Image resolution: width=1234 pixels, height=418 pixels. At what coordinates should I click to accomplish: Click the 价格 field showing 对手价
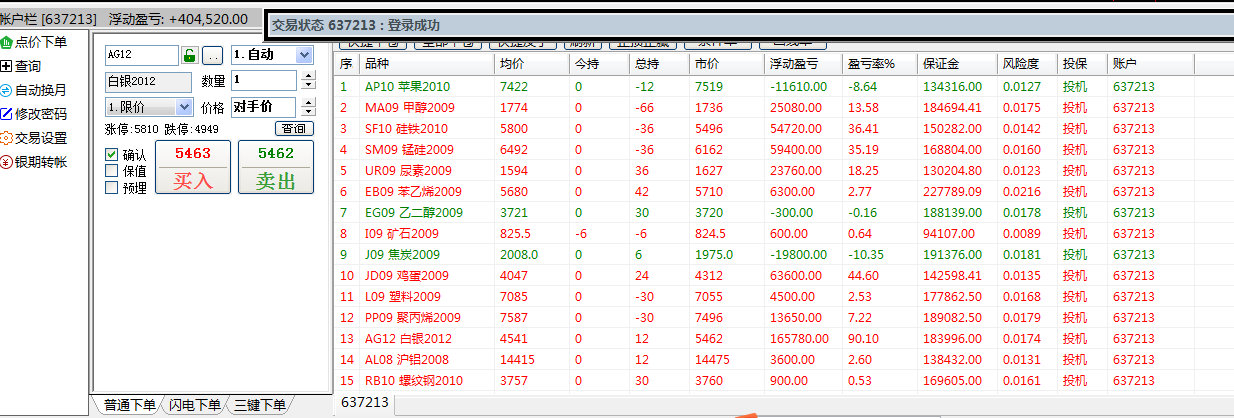pyautogui.click(x=263, y=107)
